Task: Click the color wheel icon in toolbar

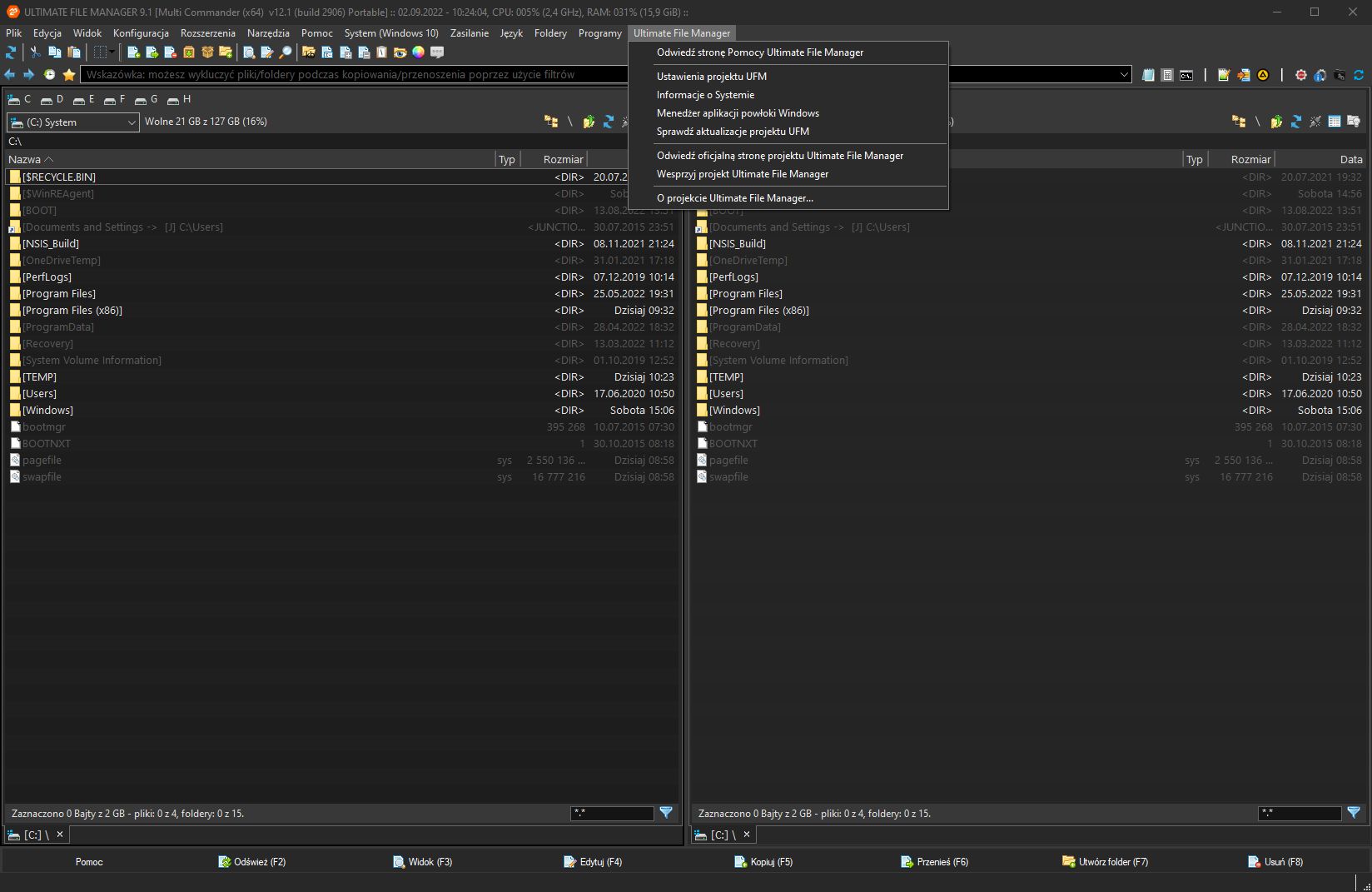Action: click(x=418, y=52)
